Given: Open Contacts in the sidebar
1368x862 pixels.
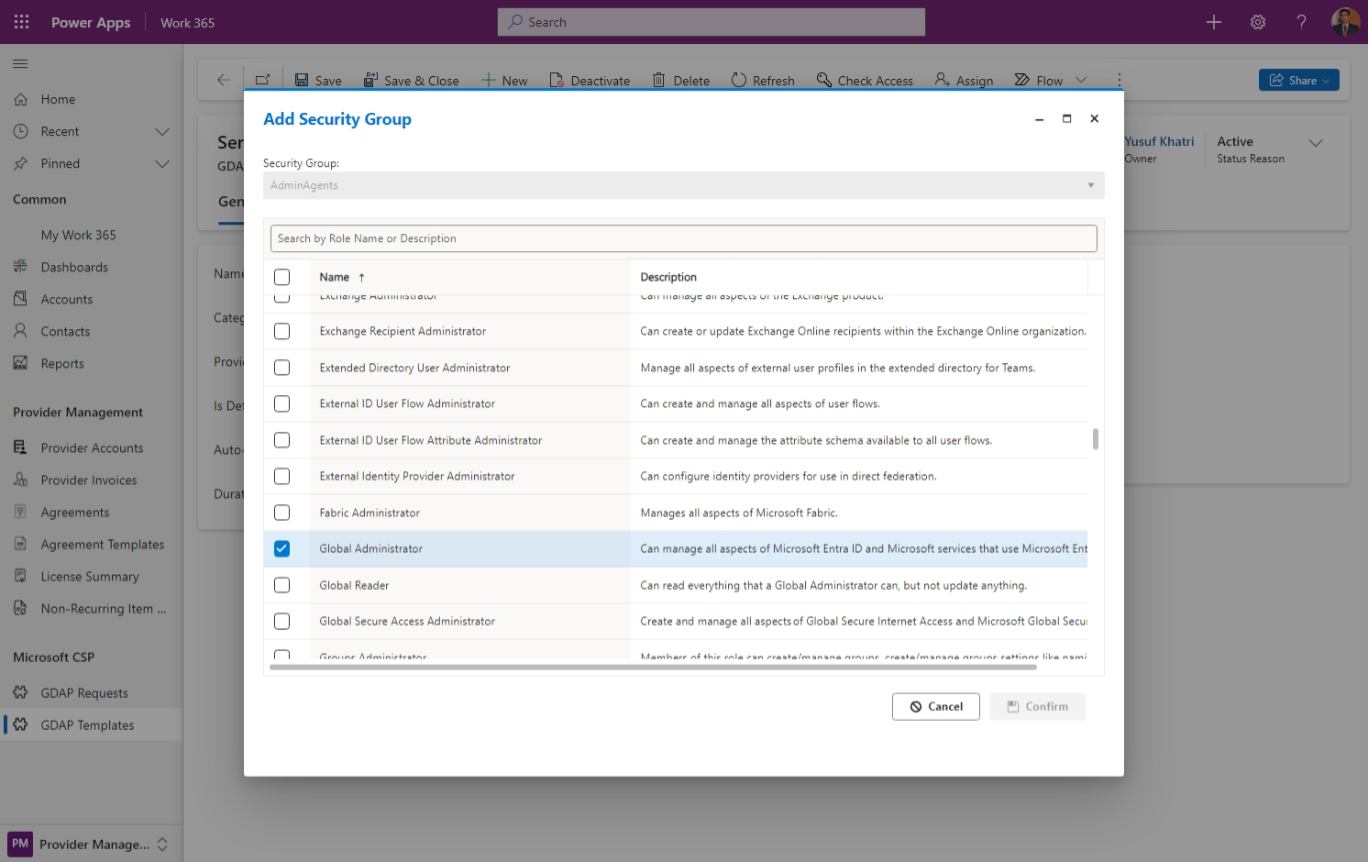Looking at the screenshot, I should tap(65, 331).
